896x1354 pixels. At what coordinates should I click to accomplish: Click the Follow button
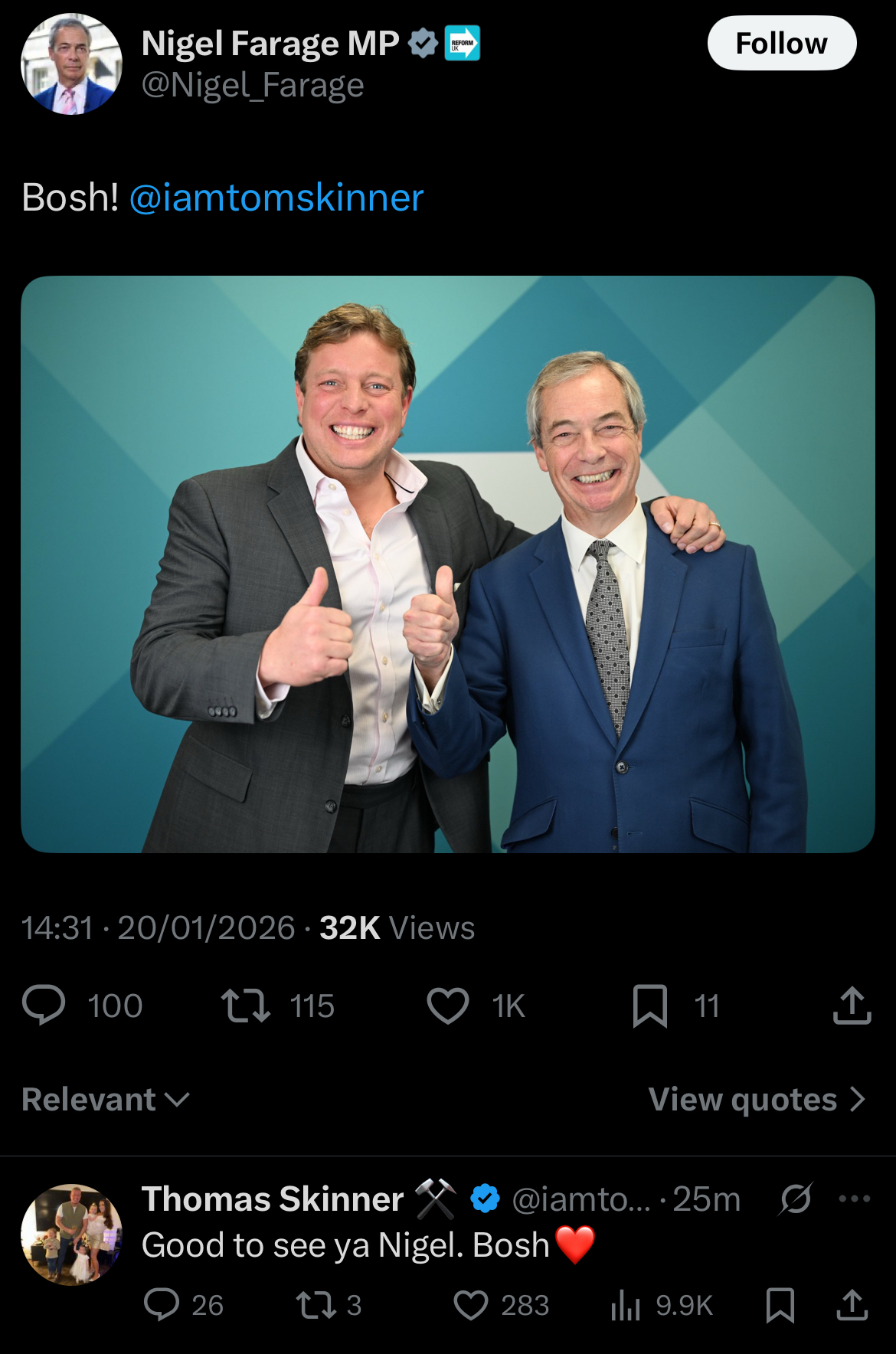click(781, 44)
